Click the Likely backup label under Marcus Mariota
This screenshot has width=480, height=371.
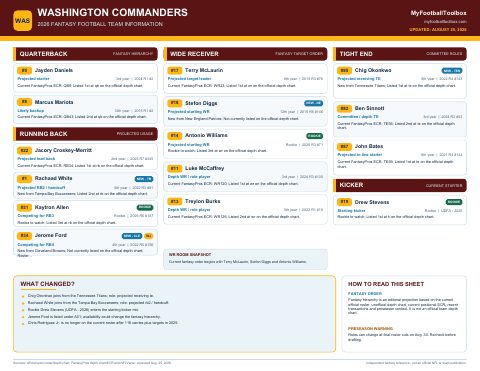pyautogui.click(x=31, y=111)
